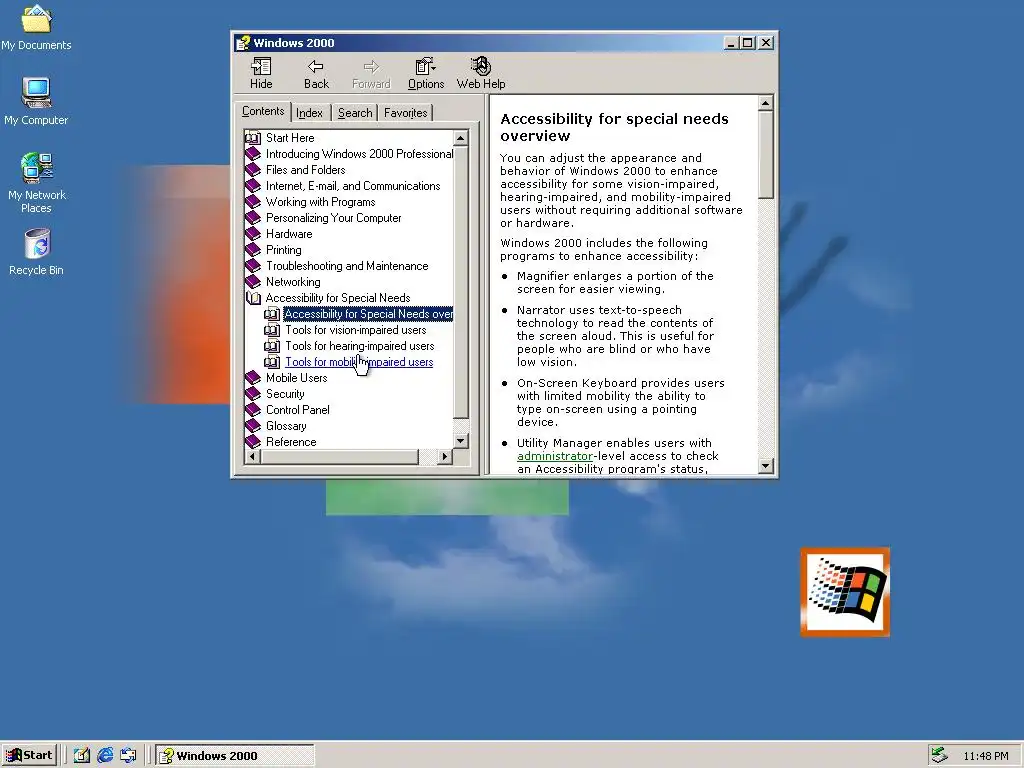Open the Favorites tab
The image size is (1024, 768).
point(406,113)
